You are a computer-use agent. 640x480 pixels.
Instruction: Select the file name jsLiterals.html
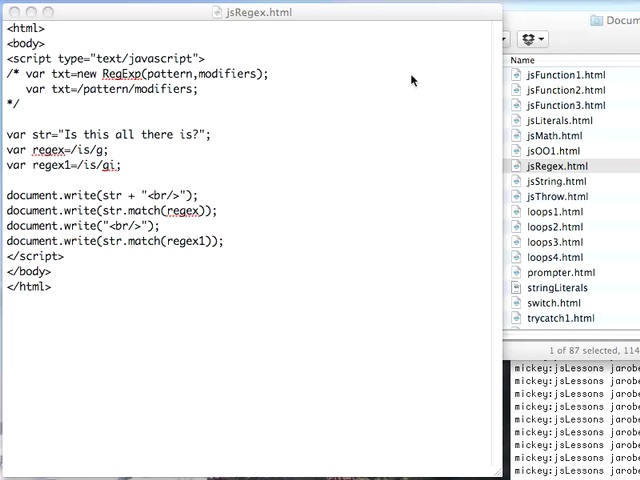tap(560, 120)
